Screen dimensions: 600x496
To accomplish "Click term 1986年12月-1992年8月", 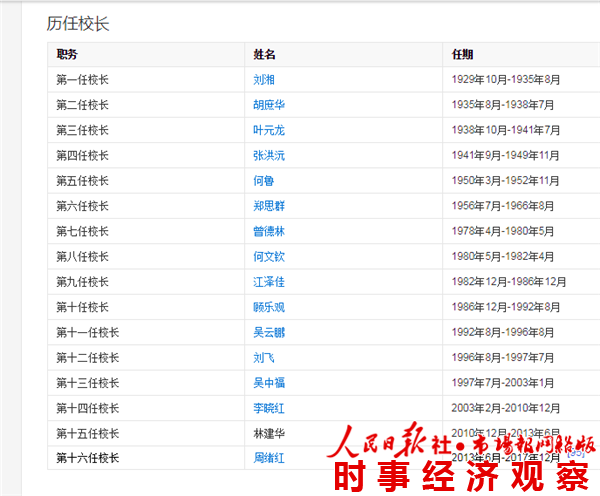I will [505, 307].
